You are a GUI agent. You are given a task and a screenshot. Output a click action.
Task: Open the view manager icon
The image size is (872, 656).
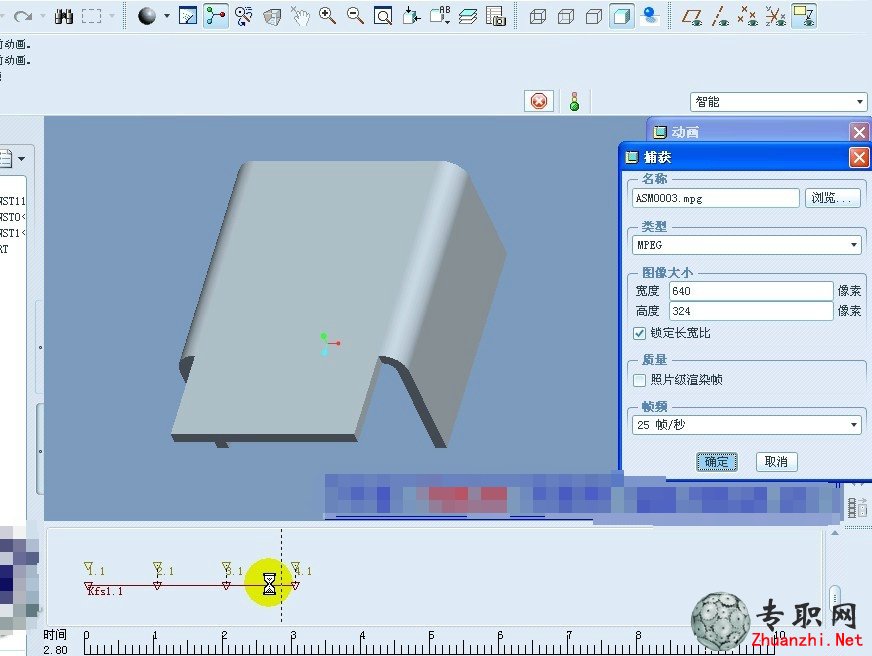click(x=496, y=16)
